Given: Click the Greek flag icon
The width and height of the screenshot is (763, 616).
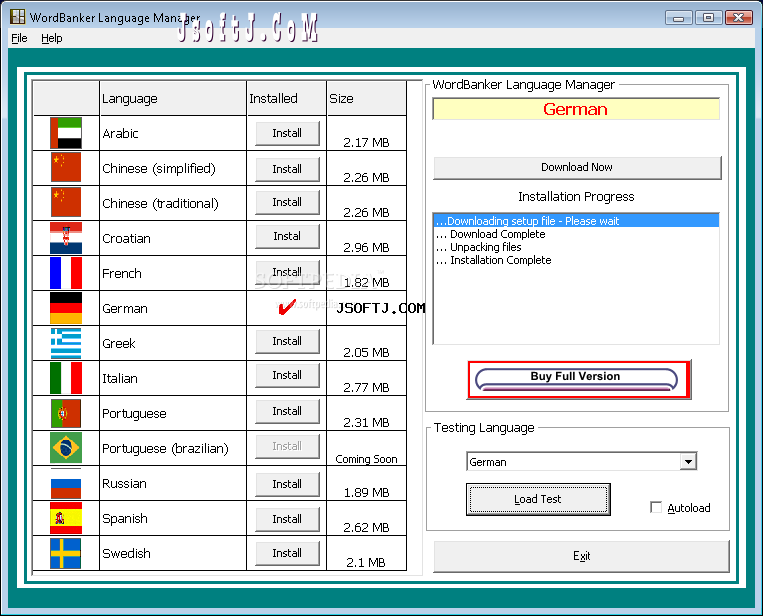Looking at the screenshot, I should pyautogui.click(x=66, y=343).
